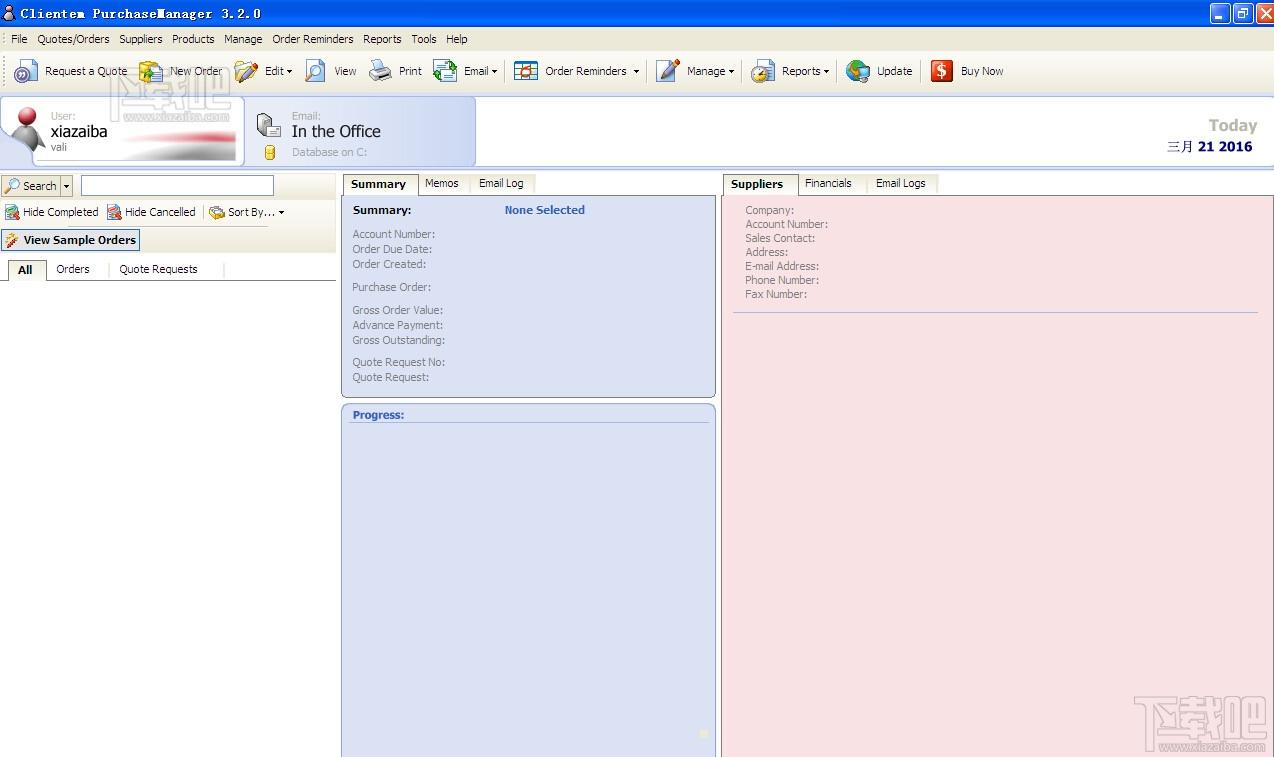The width and height of the screenshot is (1274, 757).
Task: Click the Update label
Action: click(x=894, y=71)
